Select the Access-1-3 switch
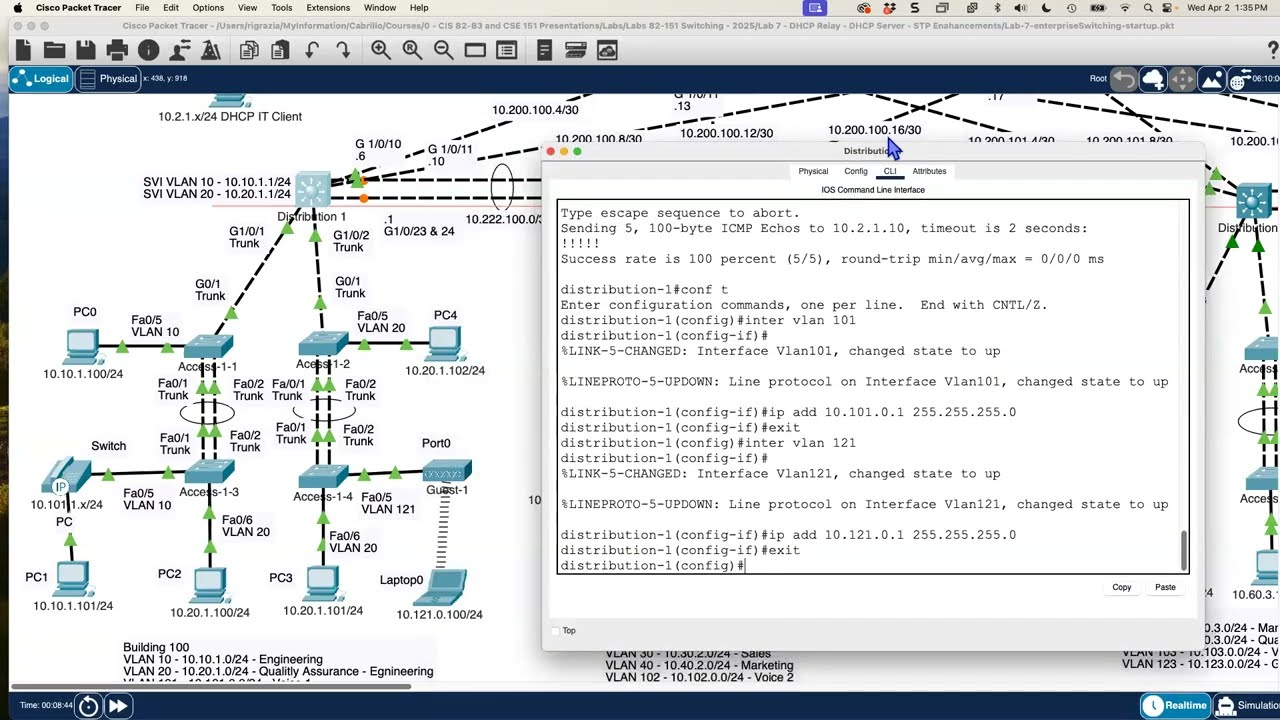The image size is (1280, 720). [209, 472]
